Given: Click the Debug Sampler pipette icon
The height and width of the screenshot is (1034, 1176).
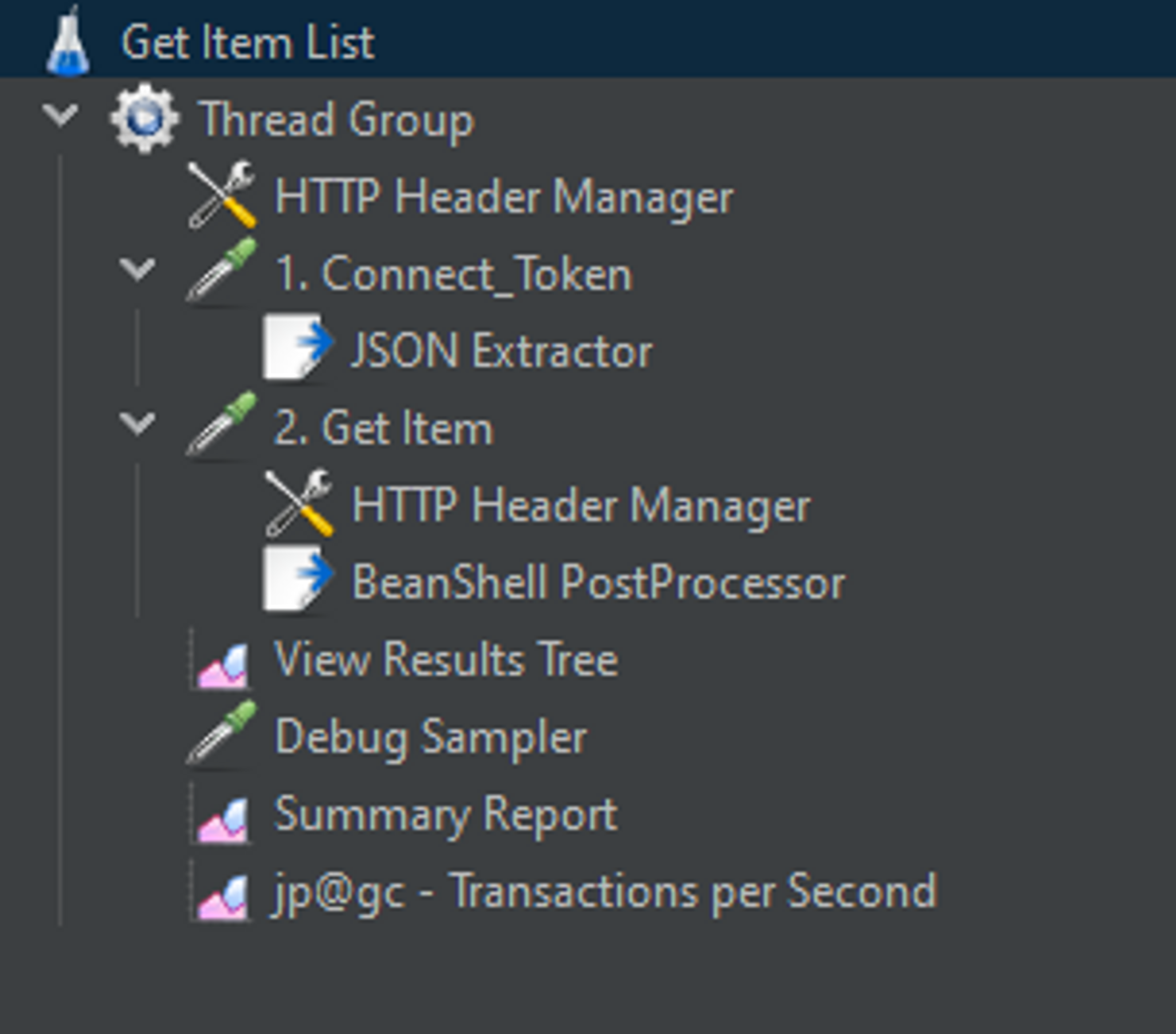Looking at the screenshot, I should (222, 734).
